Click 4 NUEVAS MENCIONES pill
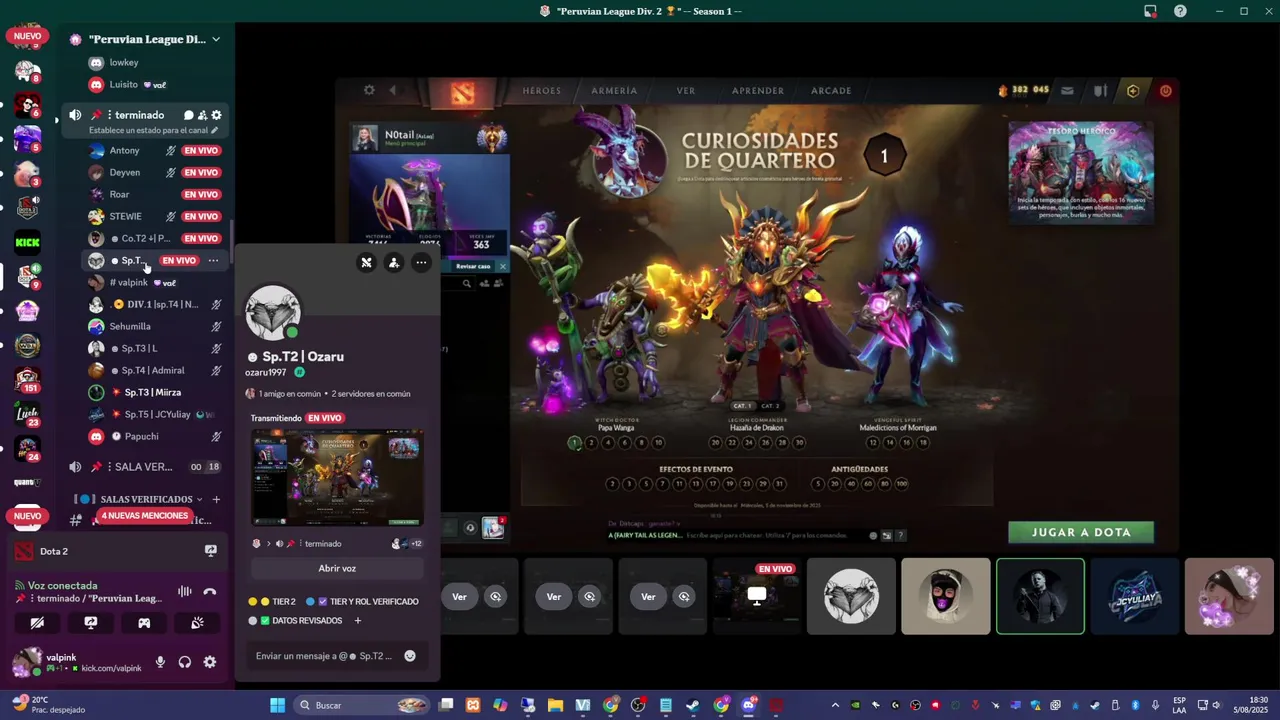The height and width of the screenshot is (720, 1280). (144, 516)
